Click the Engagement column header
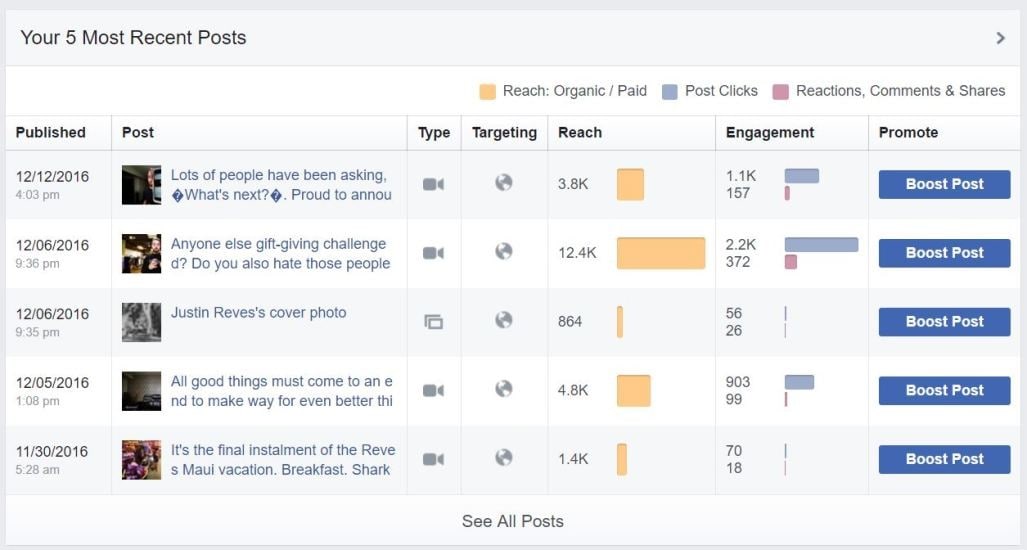This screenshot has width=1027, height=550. (x=770, y=132)
